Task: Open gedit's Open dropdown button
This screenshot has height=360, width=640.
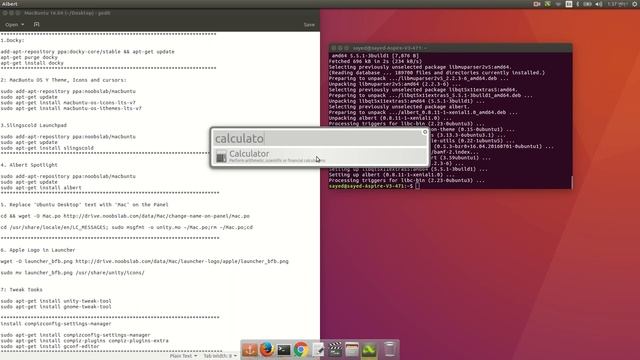Action: click(15, 24)
